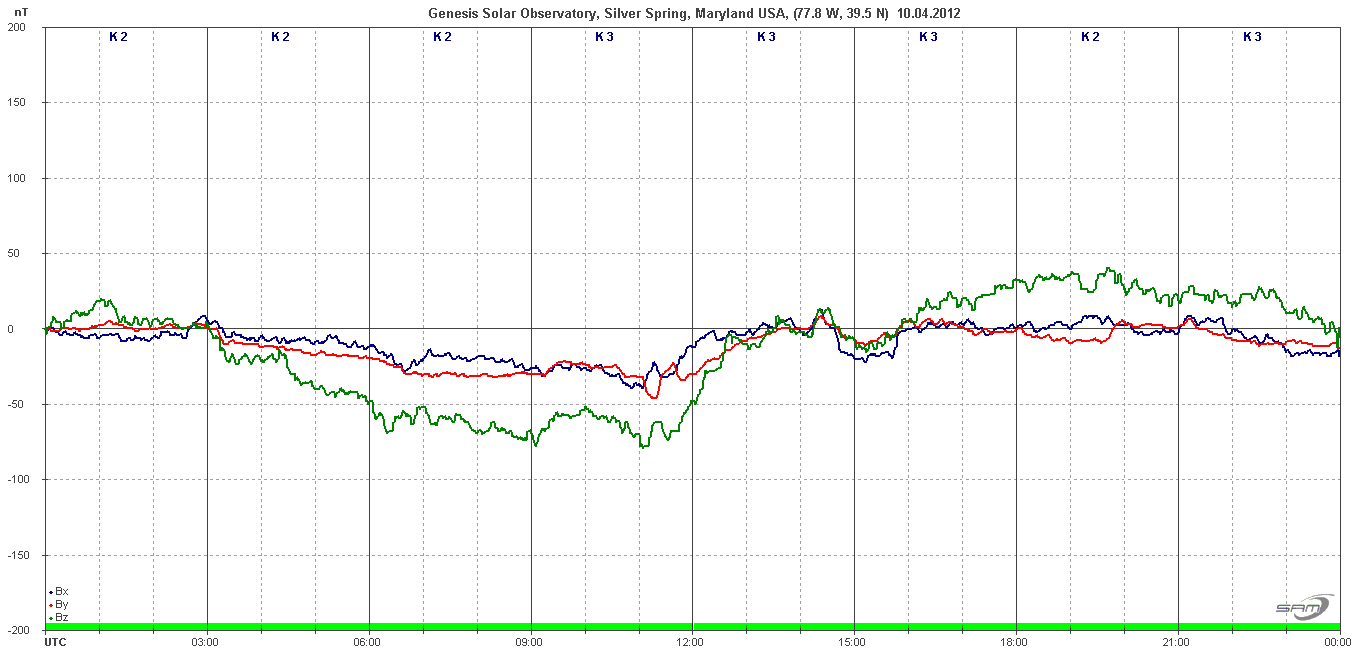The width and height of the screenshot is (1360, 657).
Task: Select the 12:00 time axis marker
Action: [x=691, y=641]
